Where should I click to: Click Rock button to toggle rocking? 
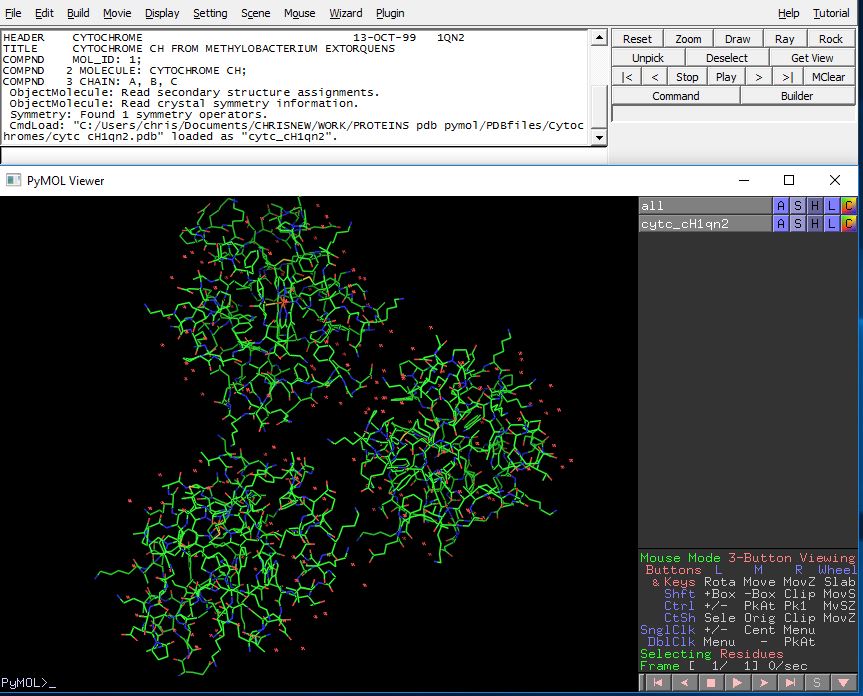click(x=831, y=39)
